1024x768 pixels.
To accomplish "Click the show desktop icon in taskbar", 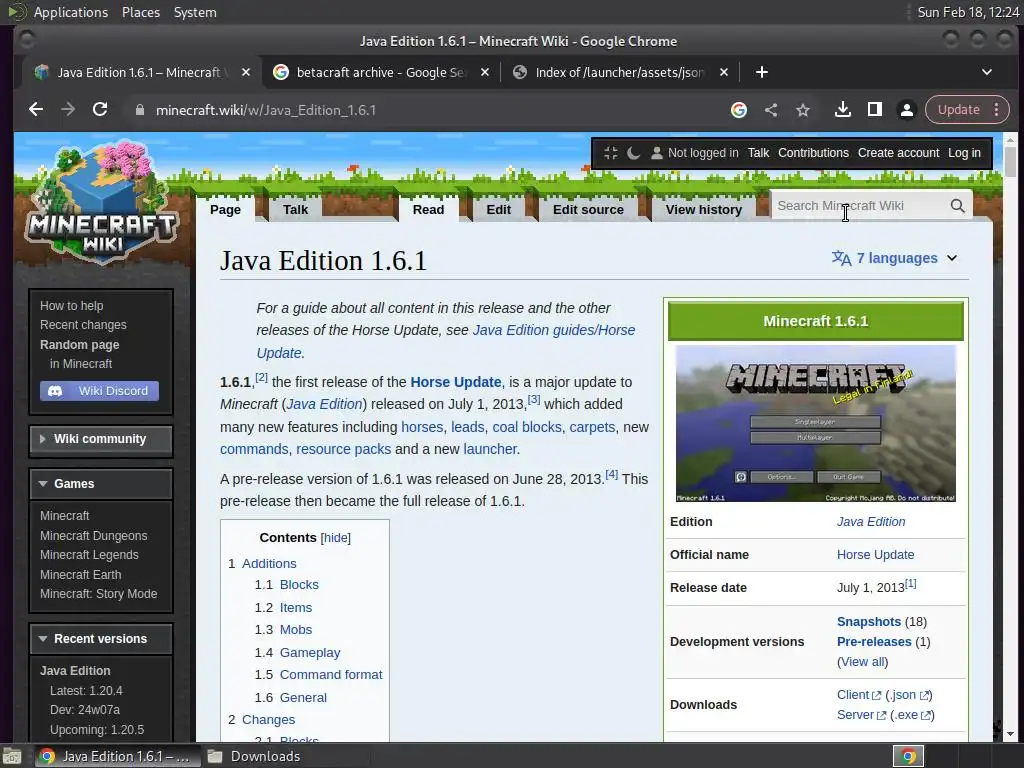I will pos(12,756).
